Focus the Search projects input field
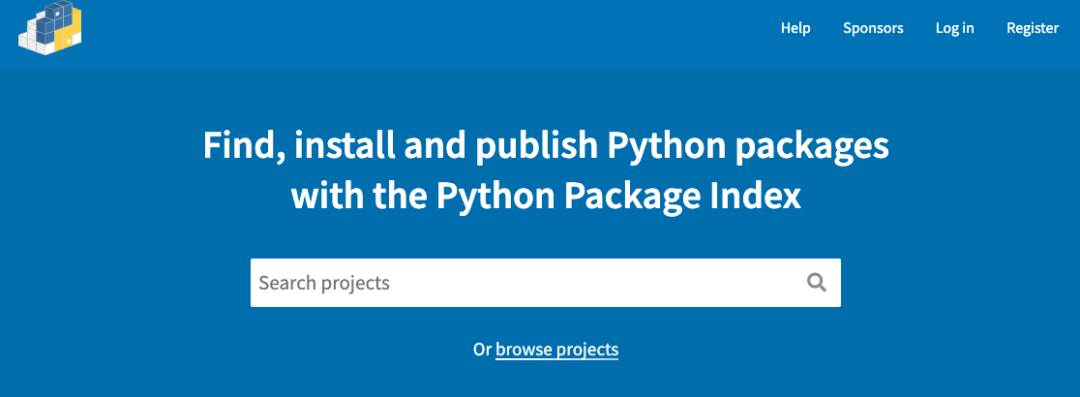Viewport: 1080px width, 397px height. 546,283
